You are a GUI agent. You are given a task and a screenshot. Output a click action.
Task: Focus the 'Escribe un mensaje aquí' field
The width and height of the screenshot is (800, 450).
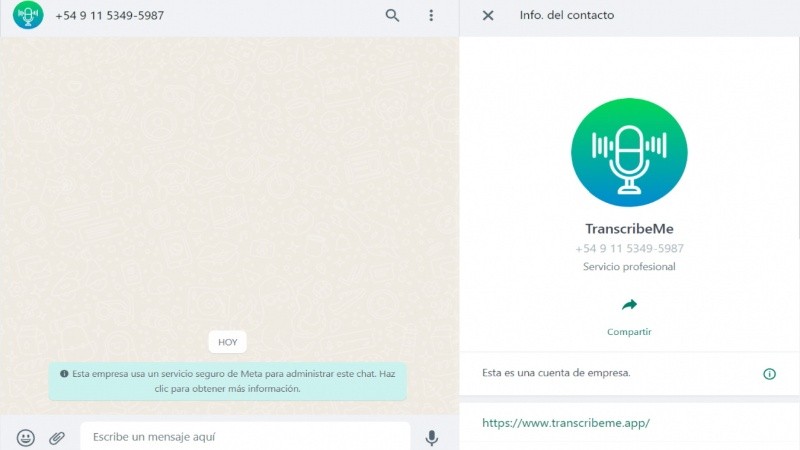pos(245,437)
